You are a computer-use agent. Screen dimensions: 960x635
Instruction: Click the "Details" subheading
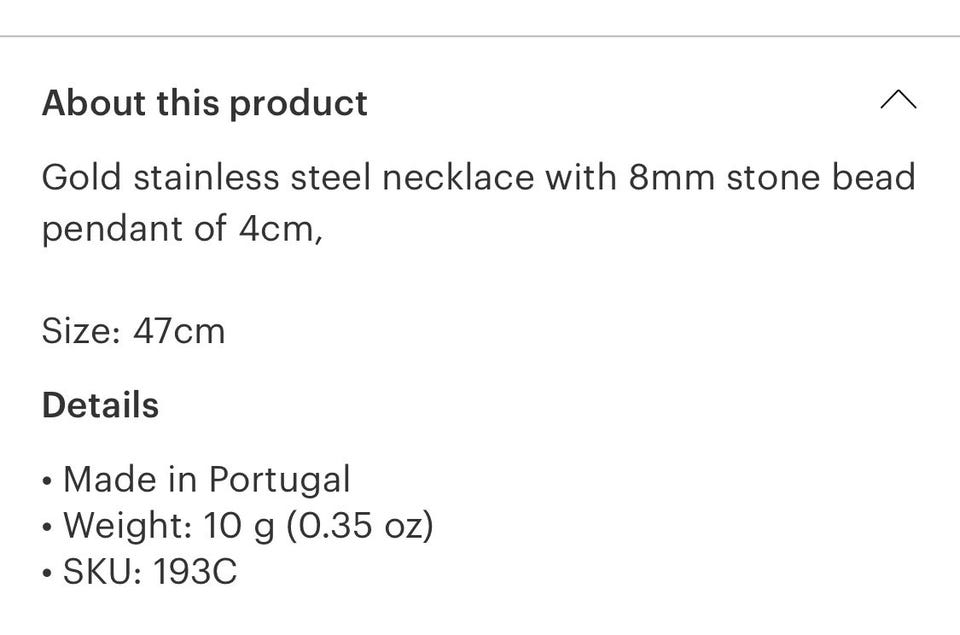(x=100, y=405)
